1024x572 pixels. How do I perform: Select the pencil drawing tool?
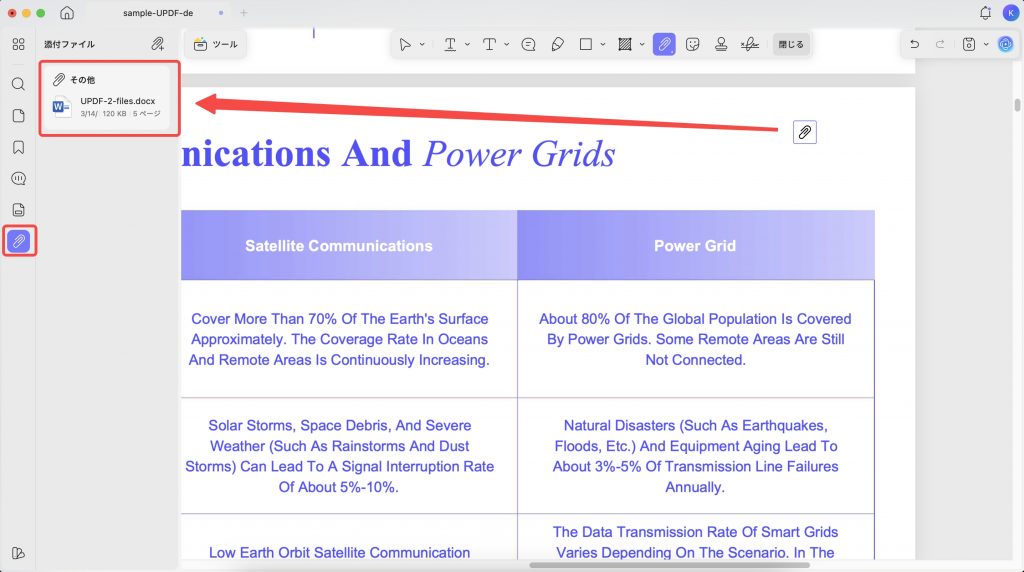tap(557, 44)
